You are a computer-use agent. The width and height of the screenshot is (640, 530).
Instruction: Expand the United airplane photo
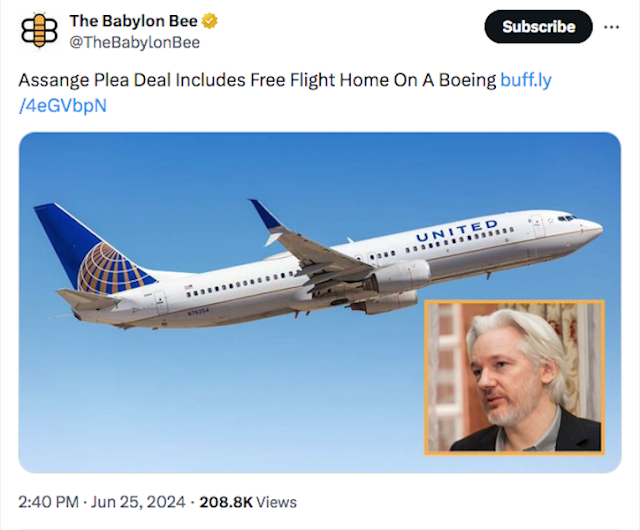[x=320, y=303]
